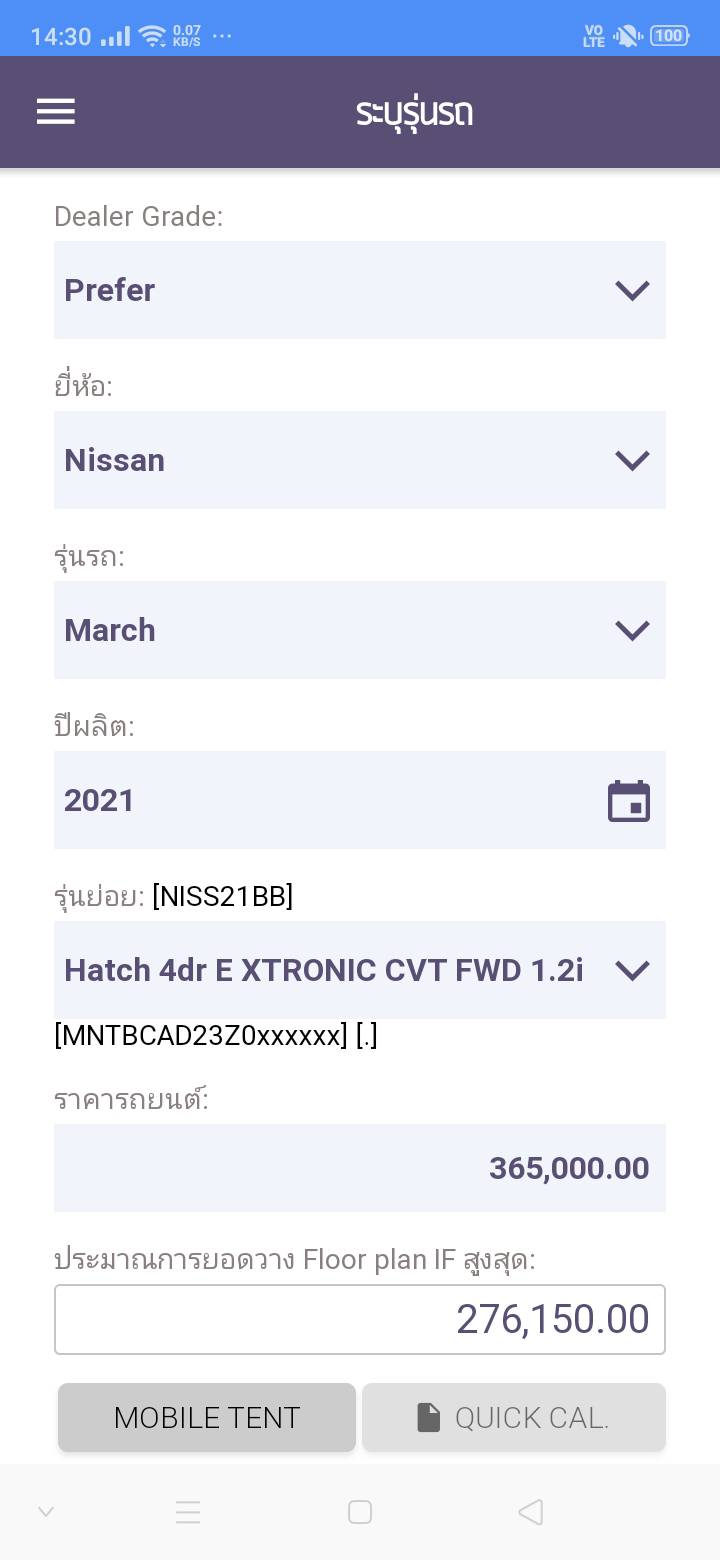Open the March car model dropdown
720x1560 pixels.
point(360,630)
